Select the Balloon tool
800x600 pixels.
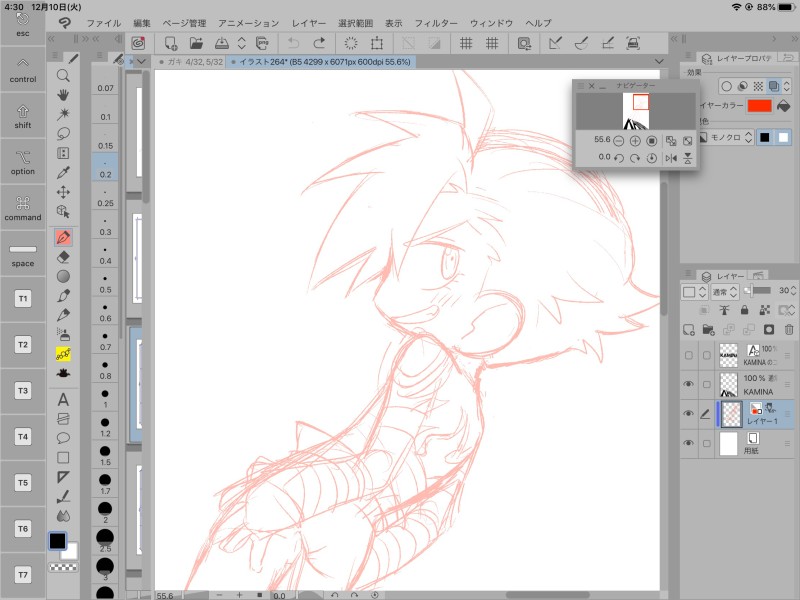(63, 438)
